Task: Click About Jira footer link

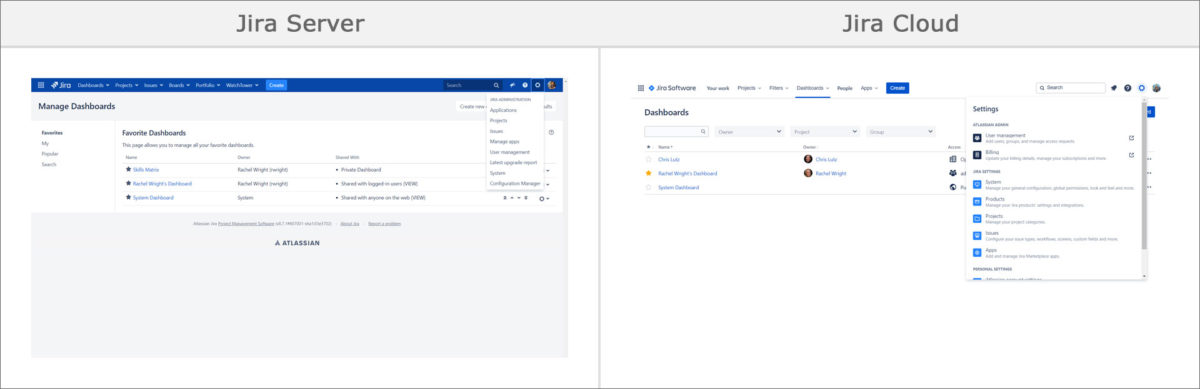Action: tap(350, 224)
